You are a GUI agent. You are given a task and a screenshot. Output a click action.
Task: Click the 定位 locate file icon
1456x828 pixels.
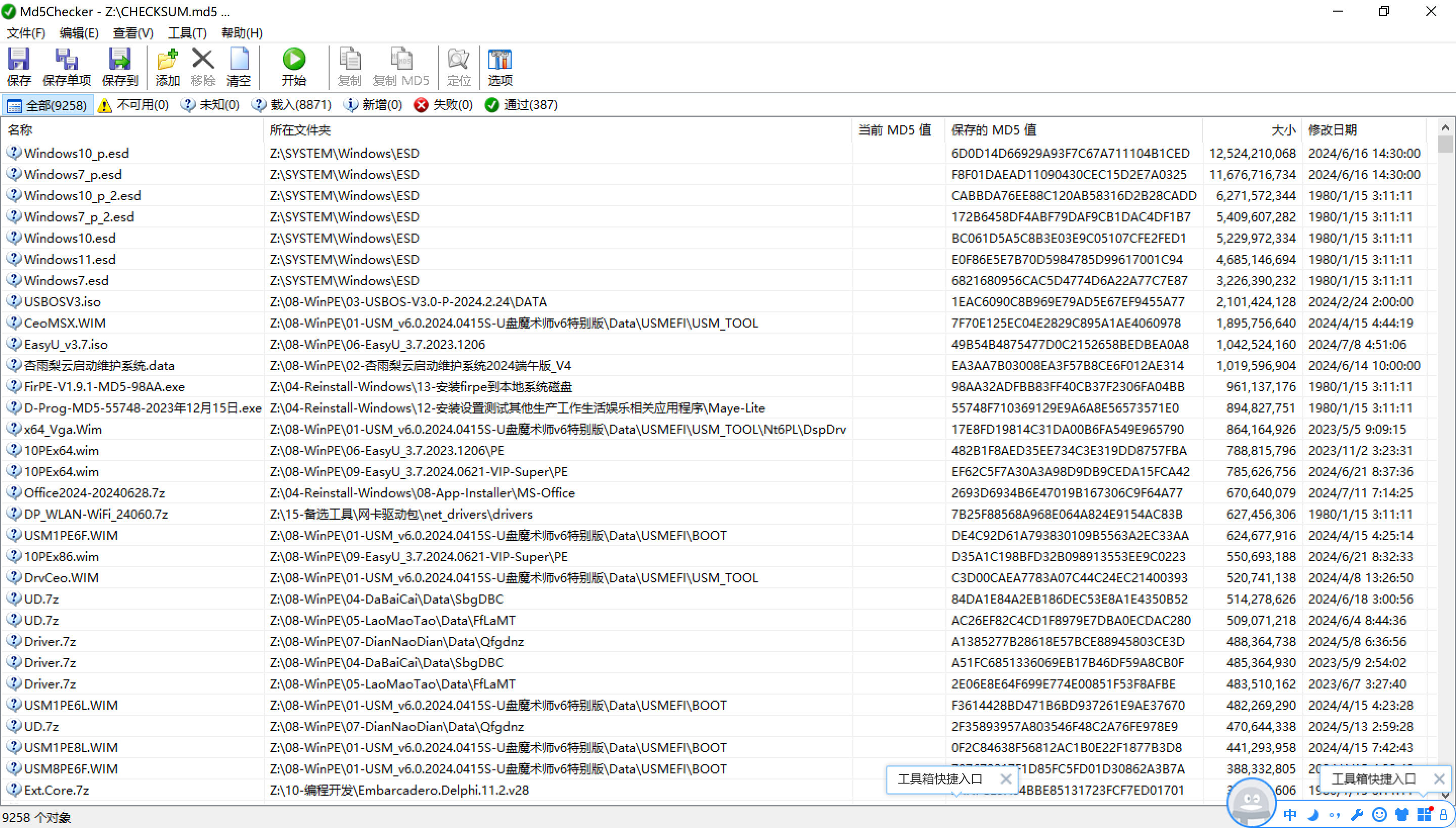tap(459, 67)
